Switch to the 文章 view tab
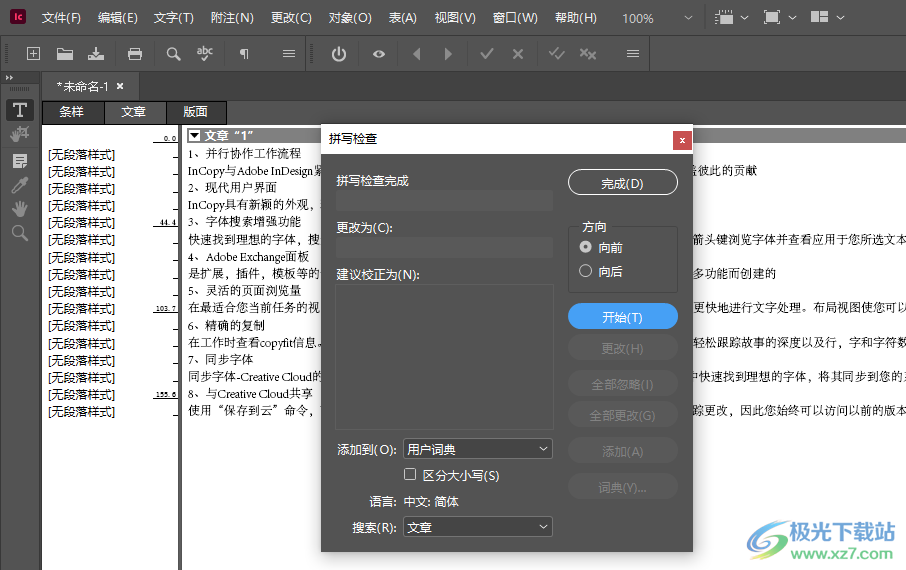This screenshot has height=570, width=906. [135, 112]
